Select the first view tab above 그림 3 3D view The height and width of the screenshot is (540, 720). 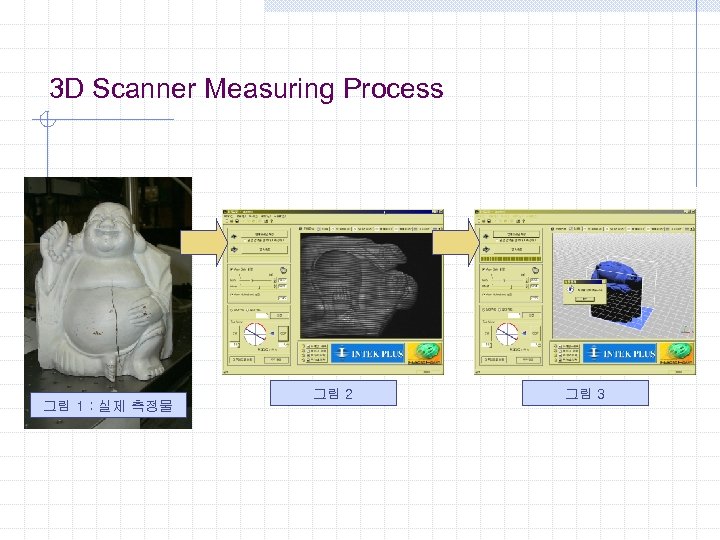pyautogui.click(x=559, y=229)
